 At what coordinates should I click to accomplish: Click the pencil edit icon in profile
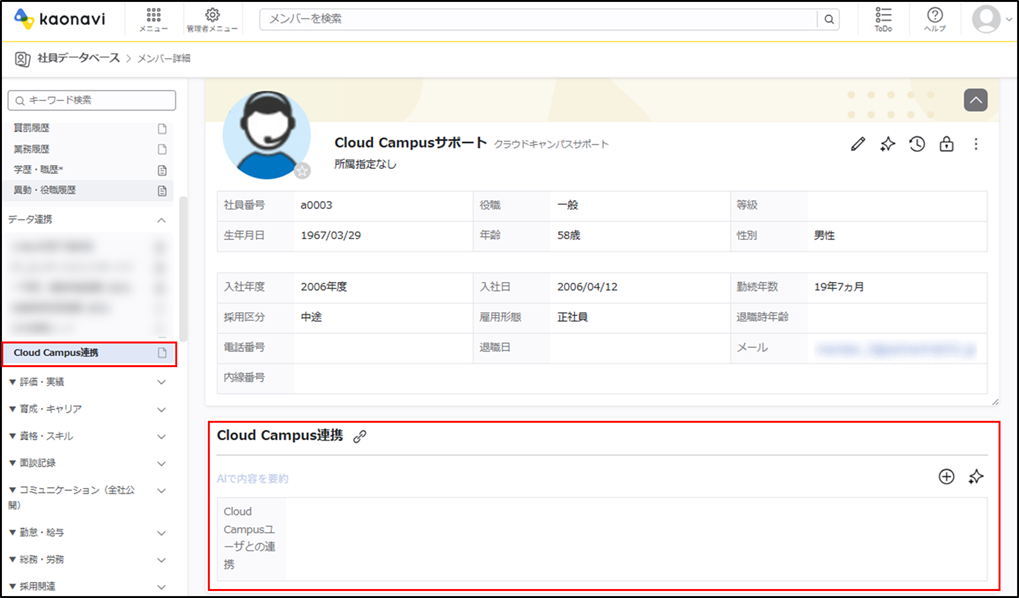(x=858, y=144)
